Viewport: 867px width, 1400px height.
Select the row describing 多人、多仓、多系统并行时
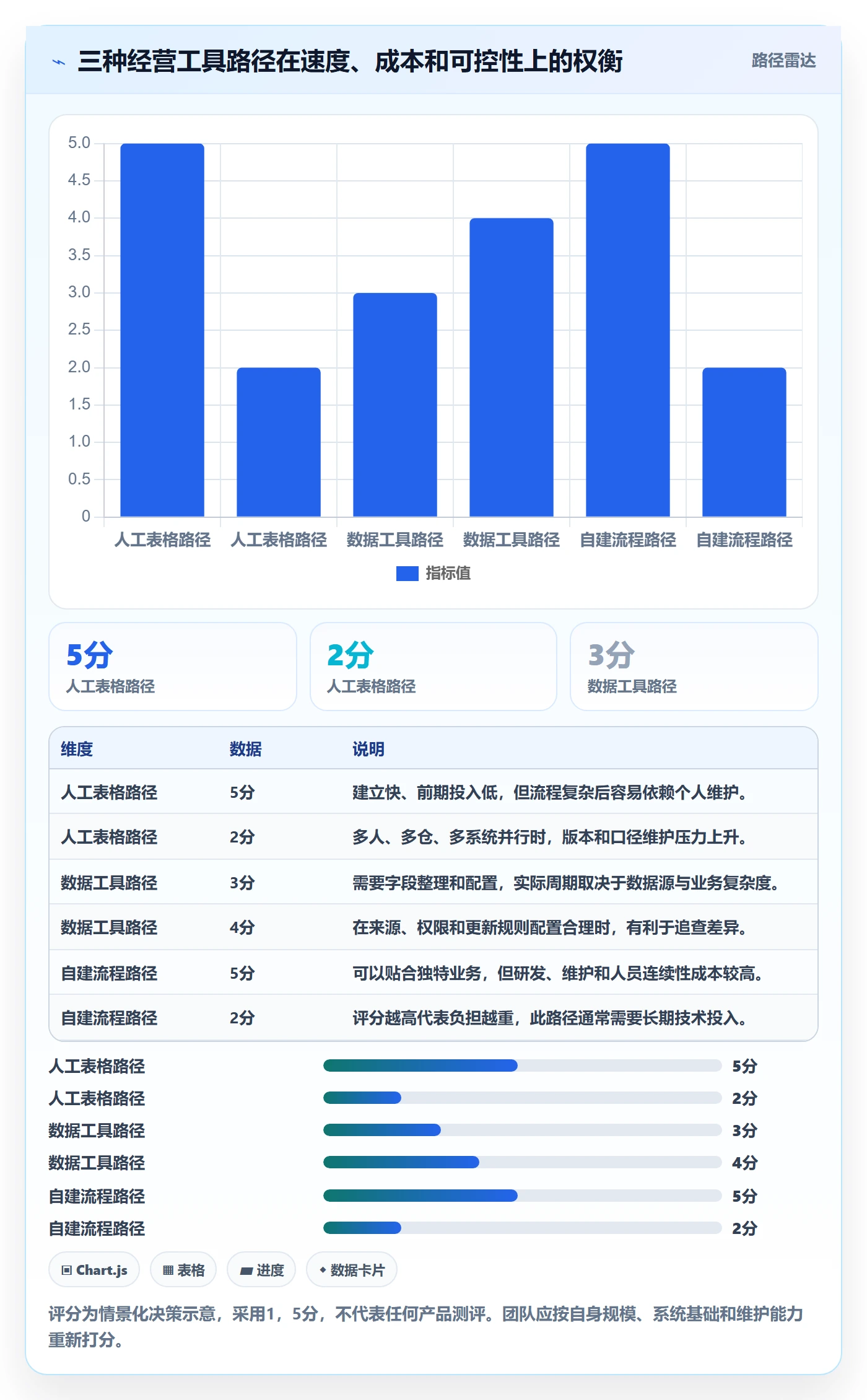click(434, 836)
